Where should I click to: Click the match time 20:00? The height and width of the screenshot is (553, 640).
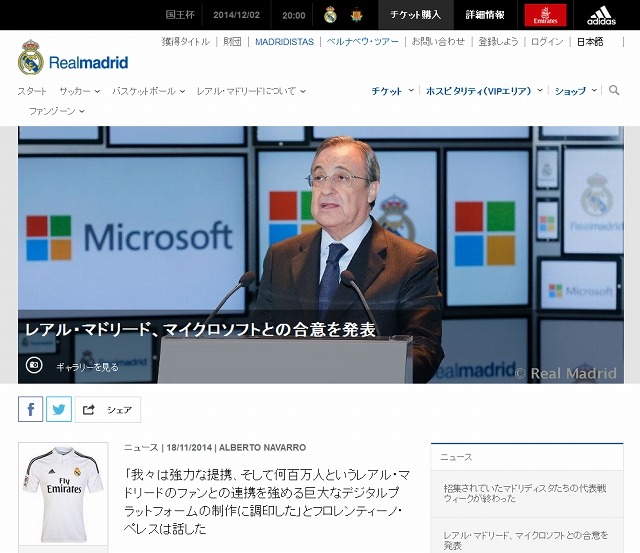click(x=294, y=16)
